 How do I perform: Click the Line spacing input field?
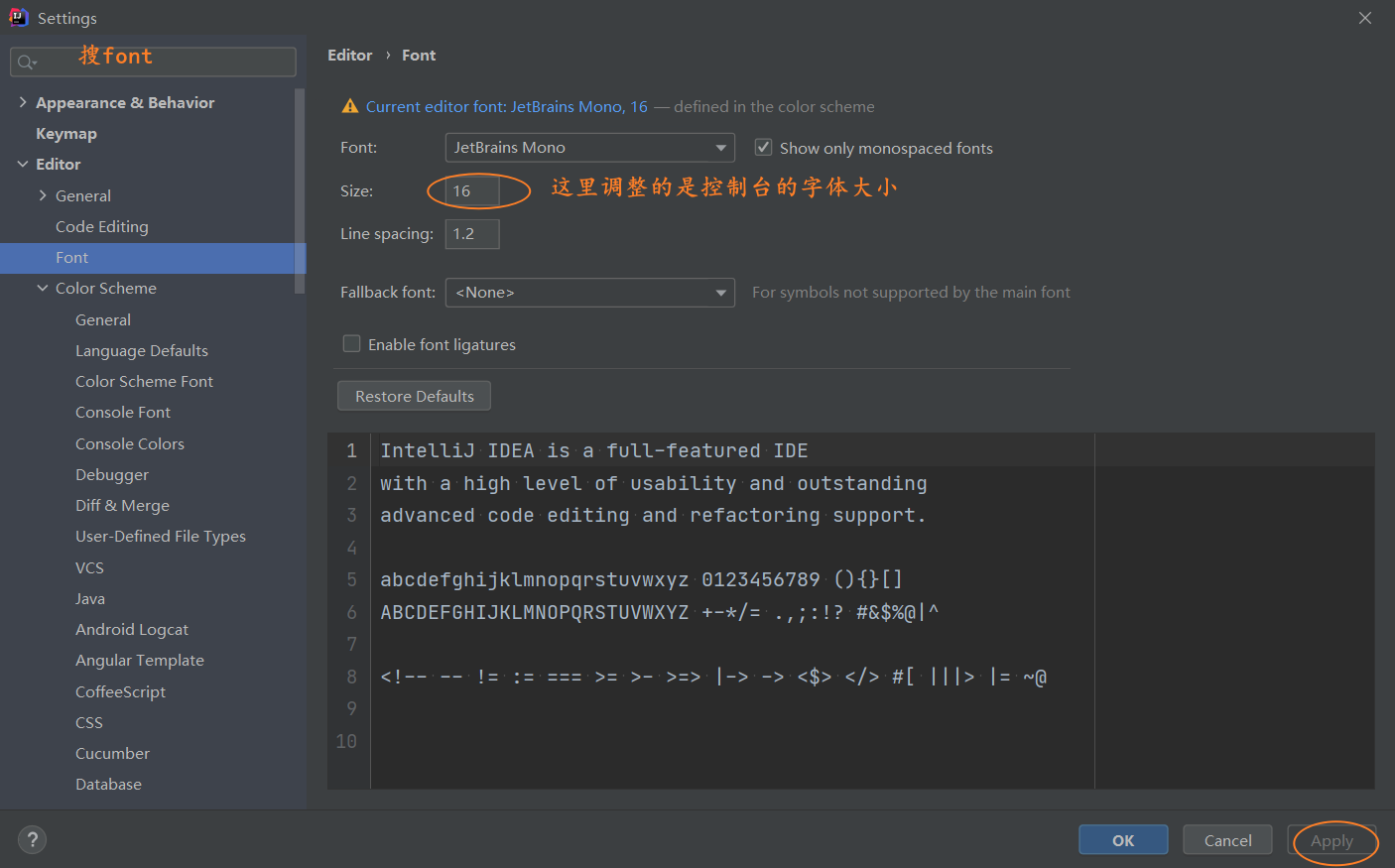472,234
